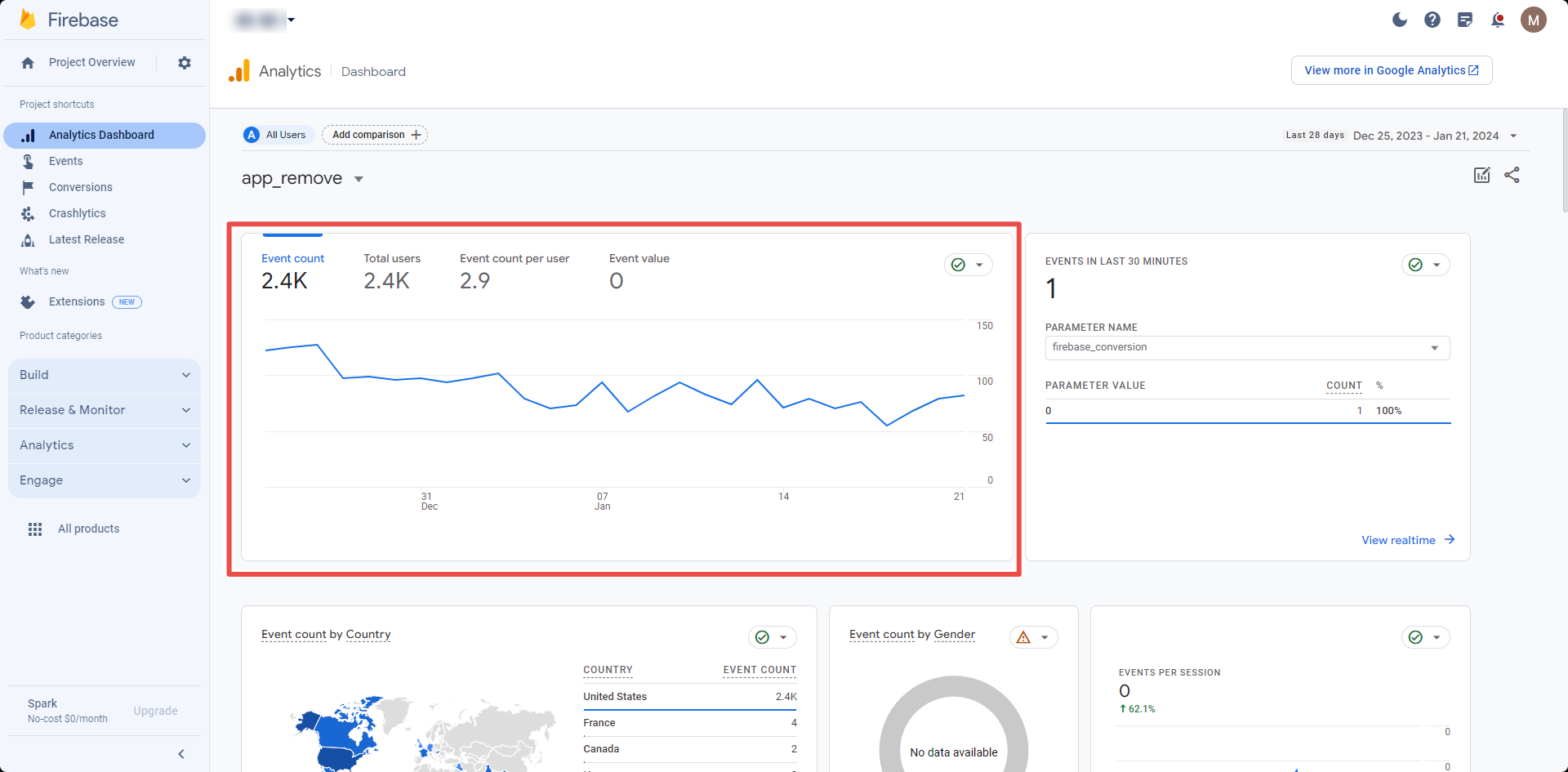The width and height of the screenshot is (1568, 772).
Task: Open Latest Release in the sidebar
Action: (x=86, y=240)
